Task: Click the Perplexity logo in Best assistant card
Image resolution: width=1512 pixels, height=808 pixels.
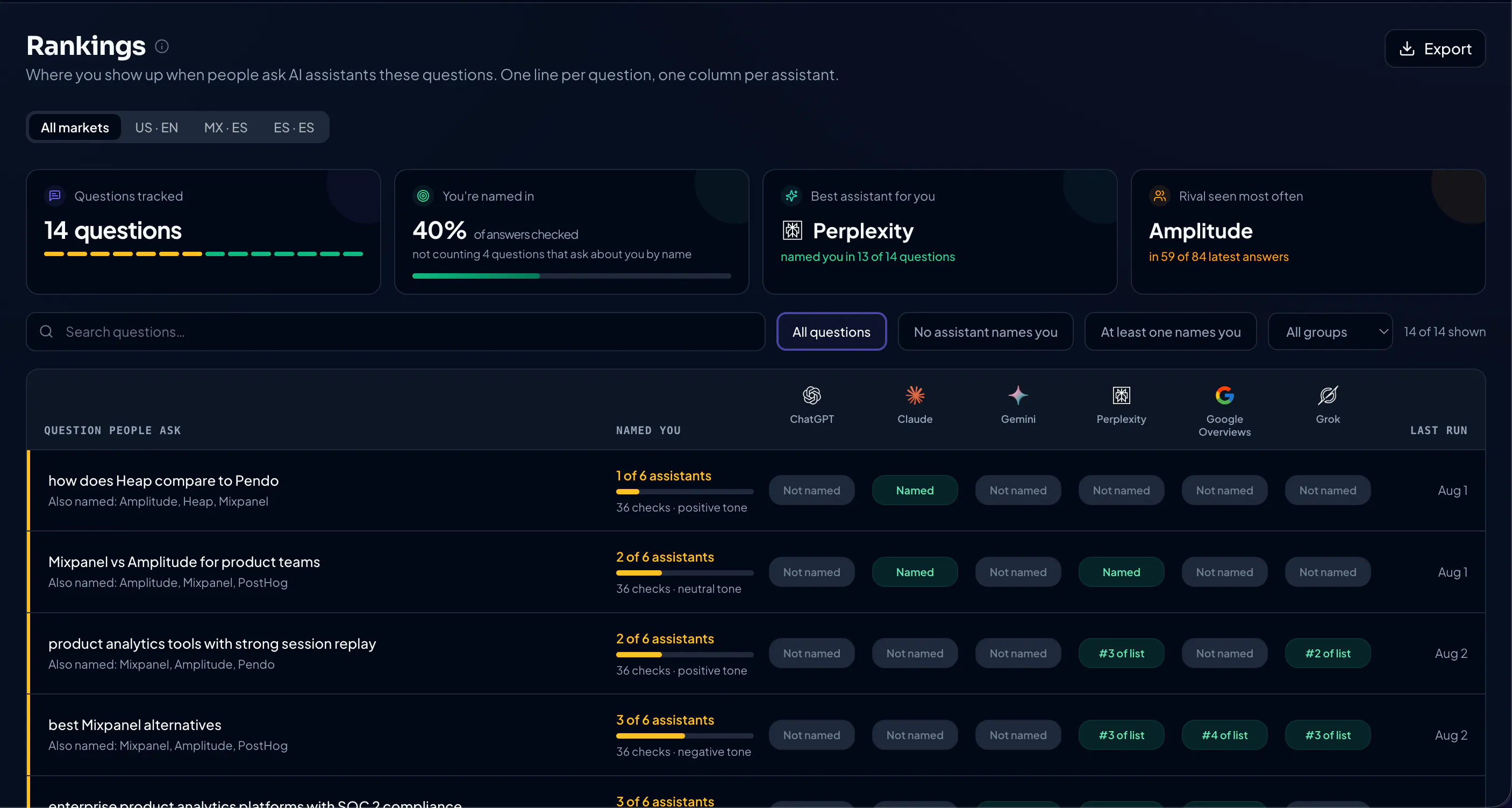Action: [x=793, y=230]
